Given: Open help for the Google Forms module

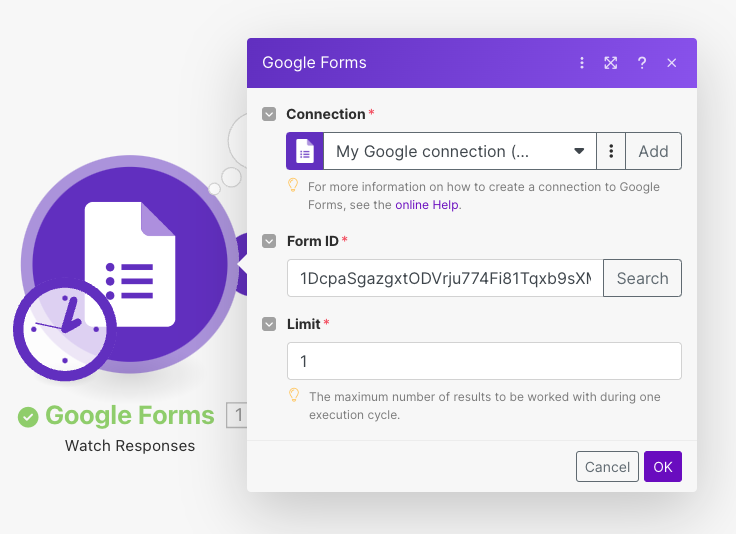Looking at the screenshot, I should (x=642, y=63).
